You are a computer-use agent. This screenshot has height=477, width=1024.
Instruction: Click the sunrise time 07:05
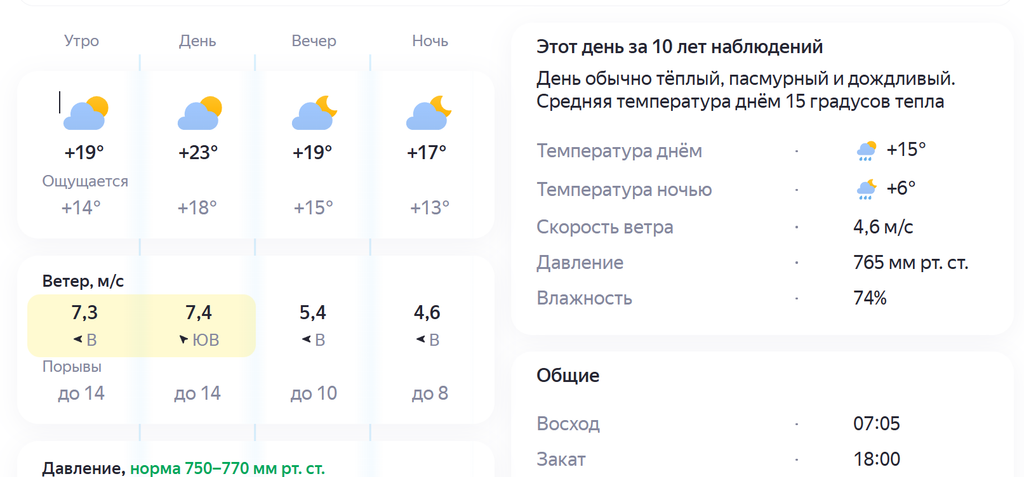coord(876,423)
